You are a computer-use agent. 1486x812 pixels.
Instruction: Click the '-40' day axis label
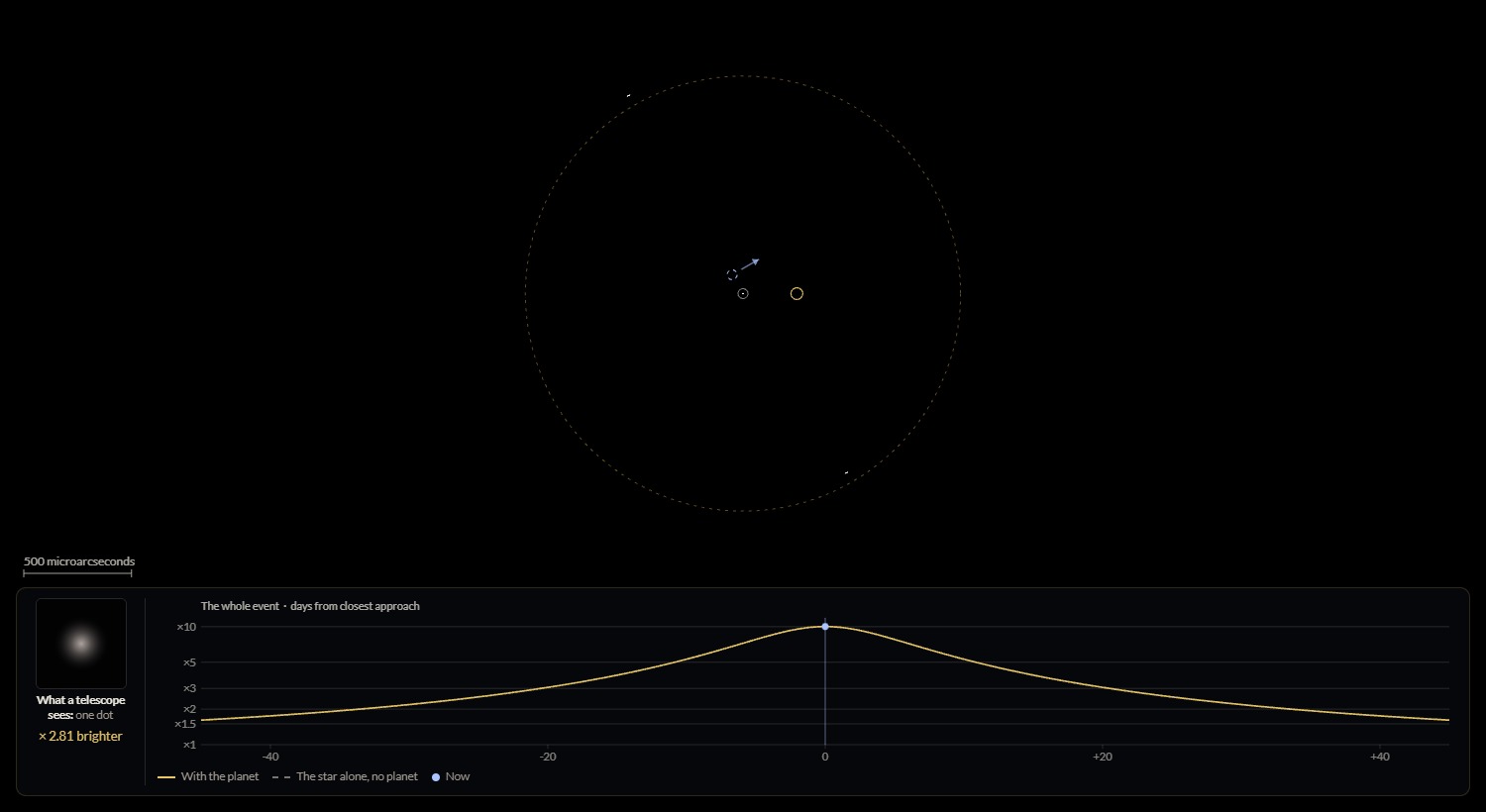tap(270, 757)
